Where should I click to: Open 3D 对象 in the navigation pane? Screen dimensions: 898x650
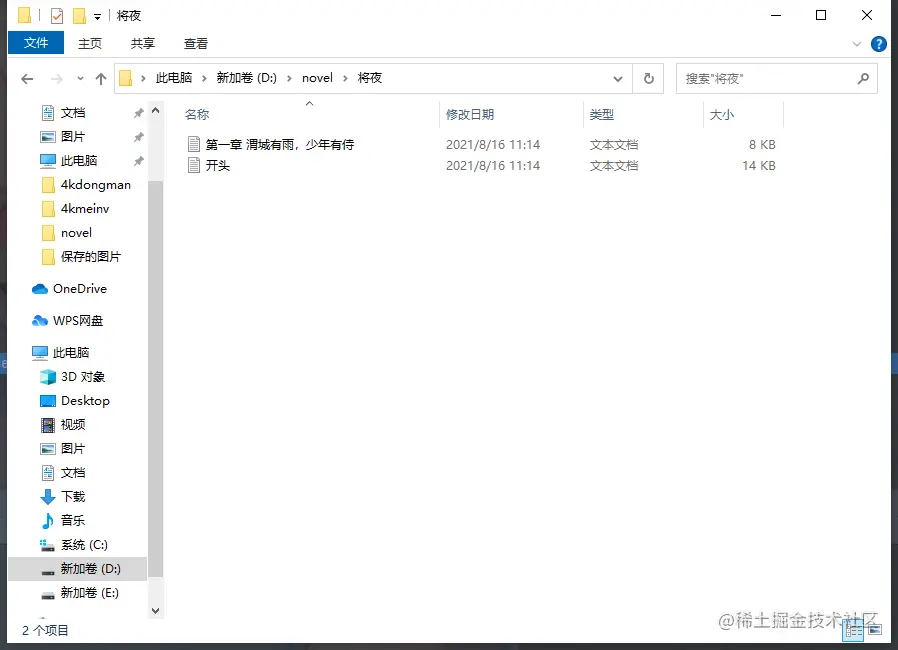click(x=83, y=377)
